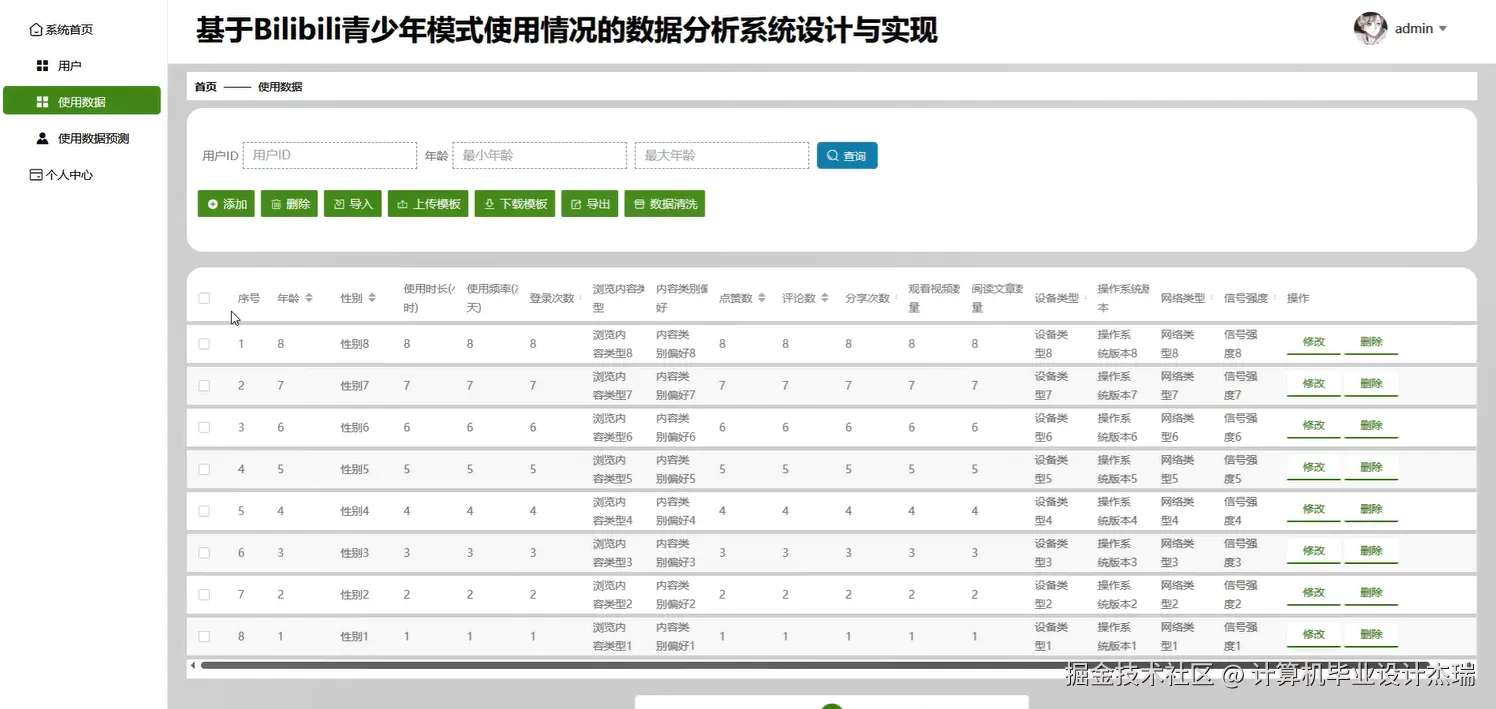Check the checkbox for row 序号 2
Screen dimensions: 1496x709
click(x=204, y=386)
